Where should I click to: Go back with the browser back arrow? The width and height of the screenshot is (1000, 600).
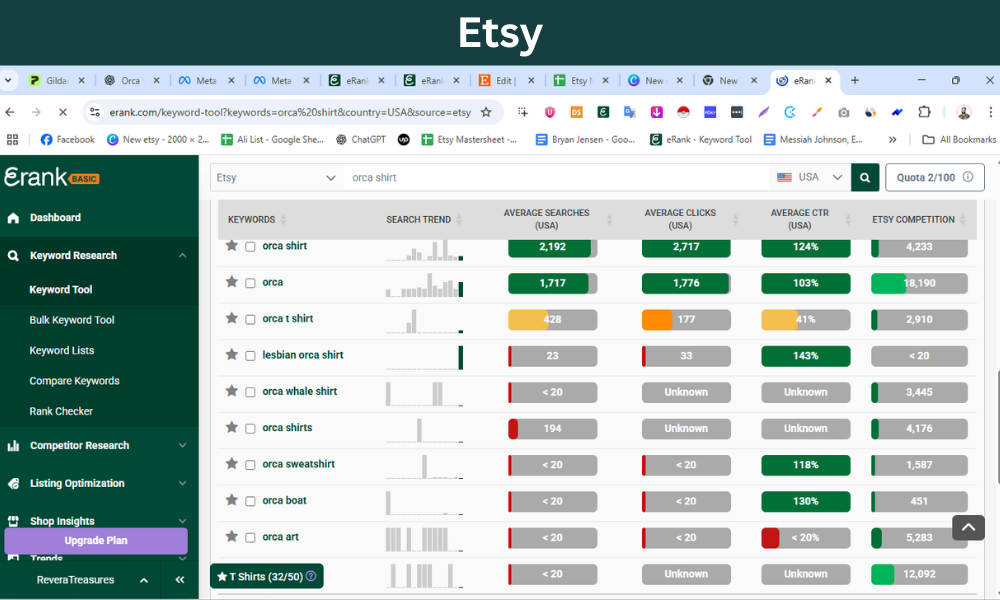coord(10,112)
